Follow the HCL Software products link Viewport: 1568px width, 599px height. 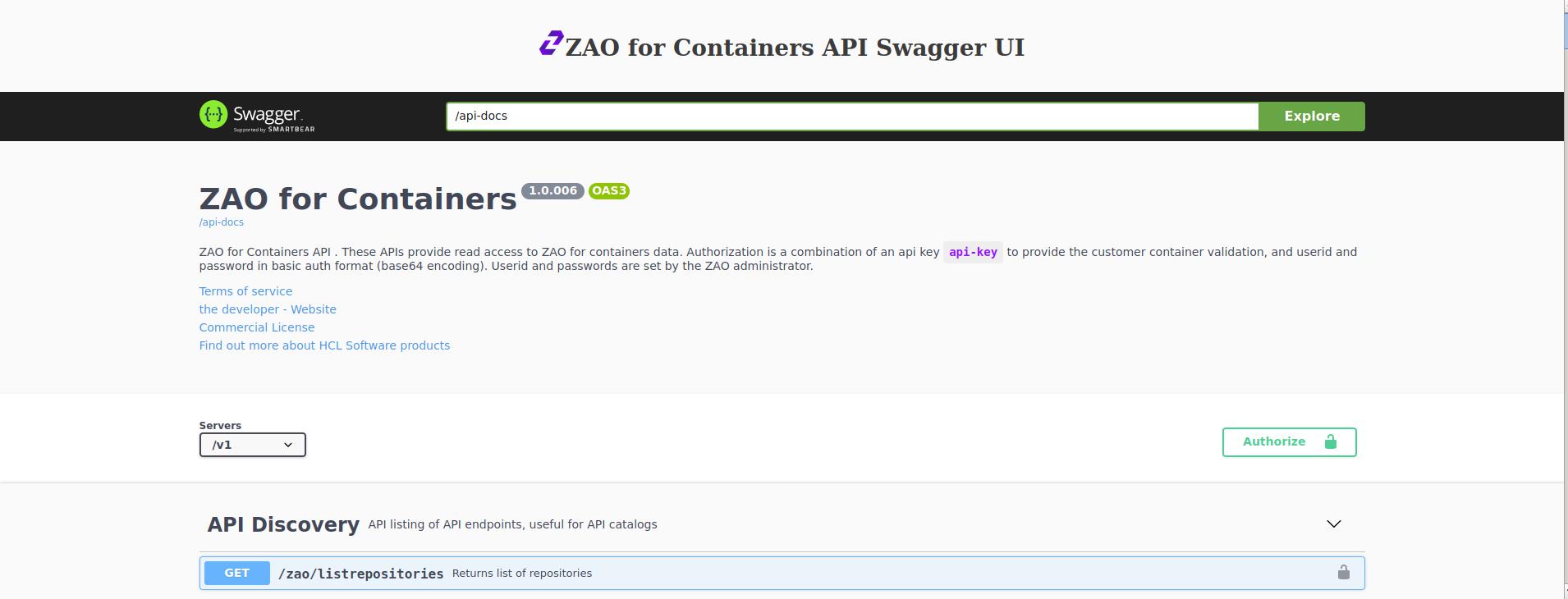point(324,345)
